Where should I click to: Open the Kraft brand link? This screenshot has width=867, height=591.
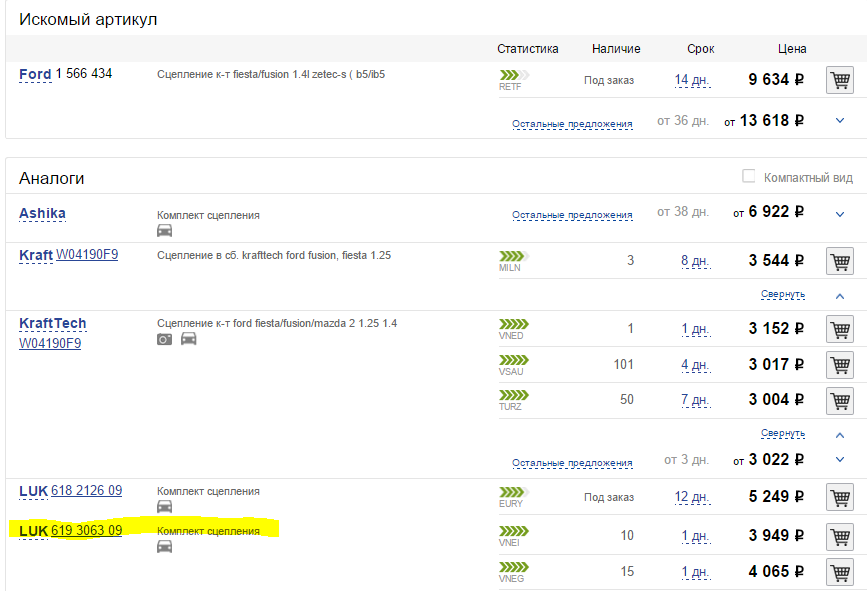36,255
